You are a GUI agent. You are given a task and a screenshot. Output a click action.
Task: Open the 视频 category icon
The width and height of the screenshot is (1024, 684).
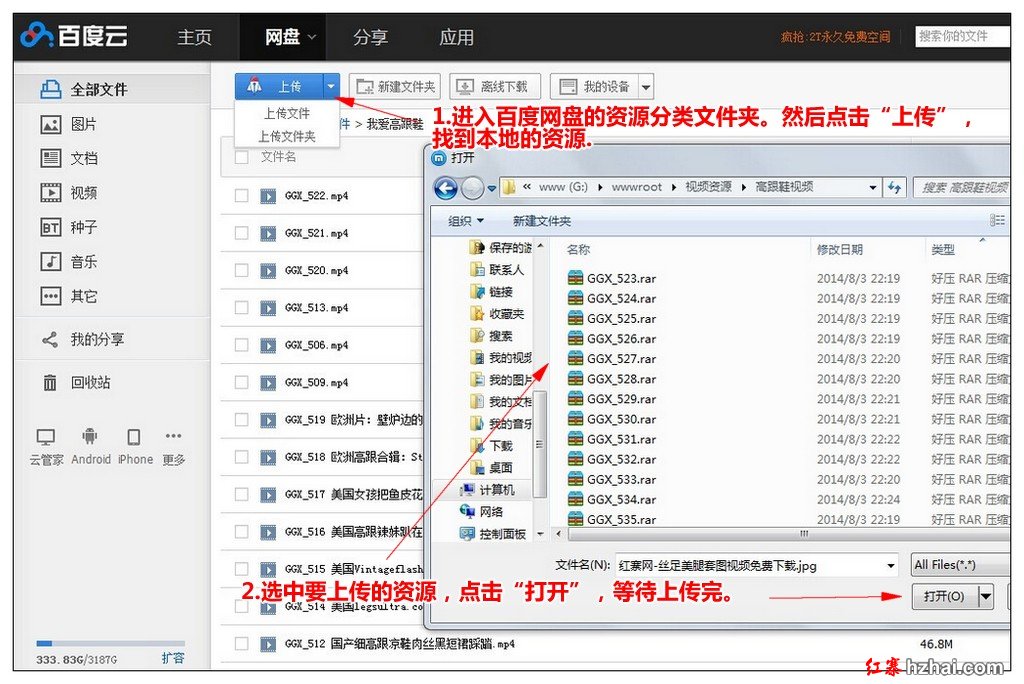[51, 193]
